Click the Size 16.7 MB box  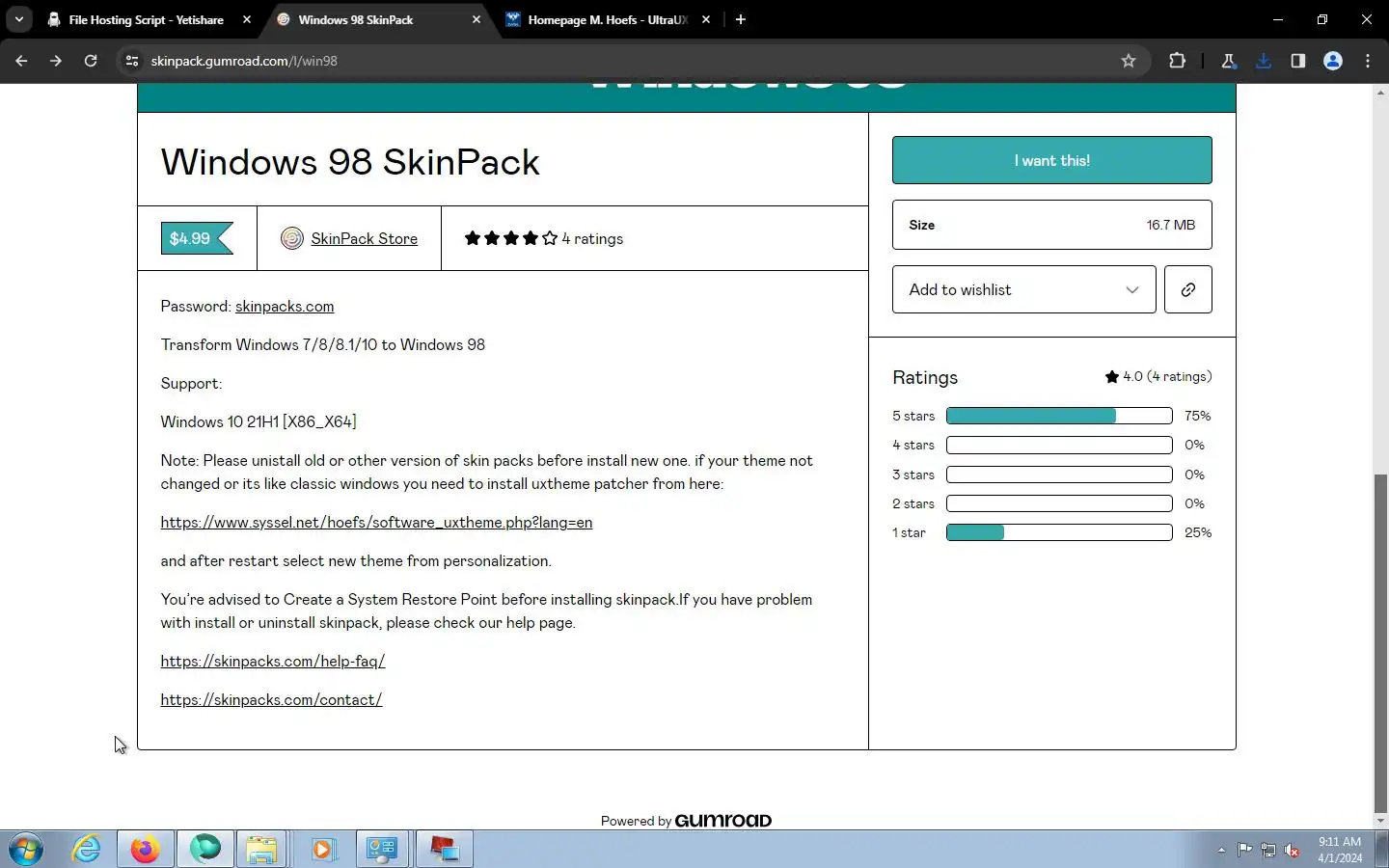pyautogui.click(x=1051, y=225)
